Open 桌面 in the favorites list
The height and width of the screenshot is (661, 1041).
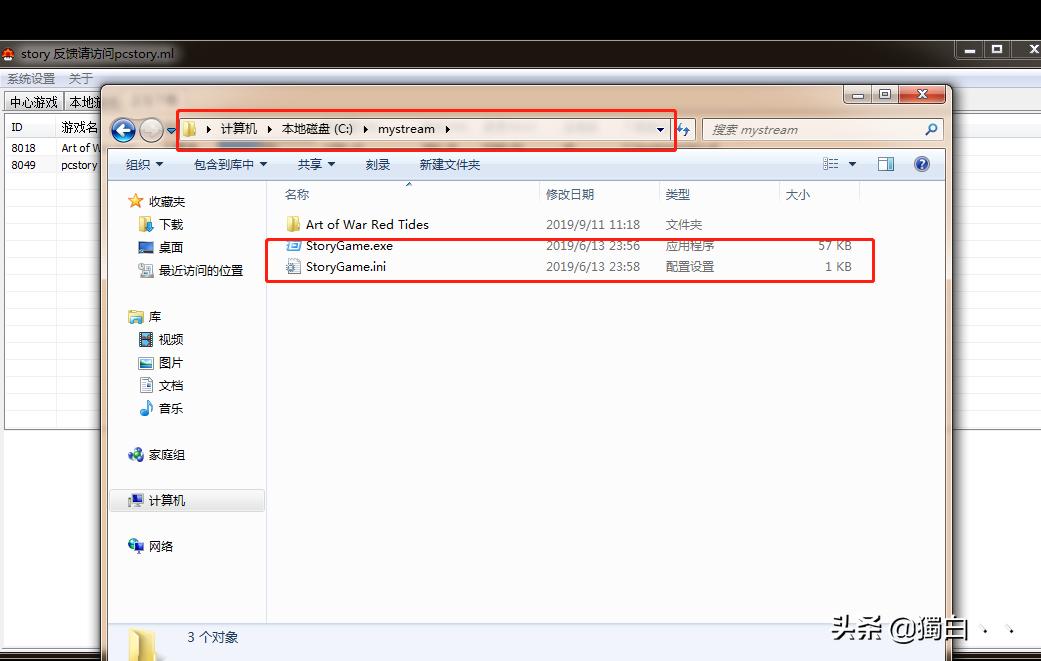pyautogui.click(x=171, y=247)
